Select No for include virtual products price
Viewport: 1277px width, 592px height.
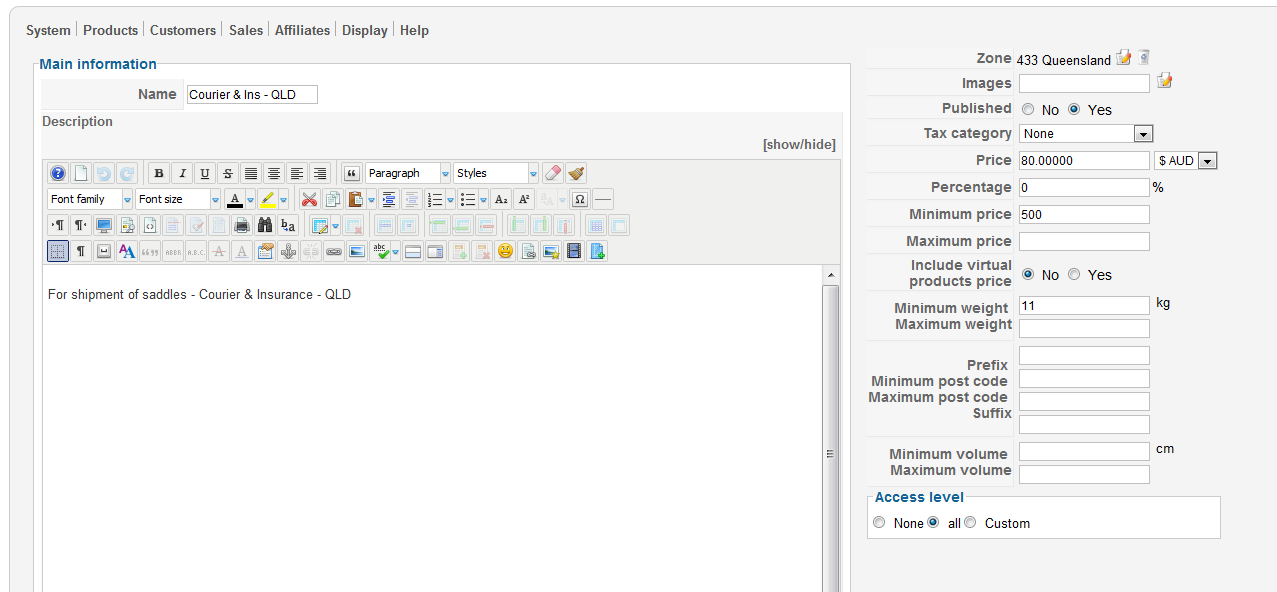(1029, 274)
